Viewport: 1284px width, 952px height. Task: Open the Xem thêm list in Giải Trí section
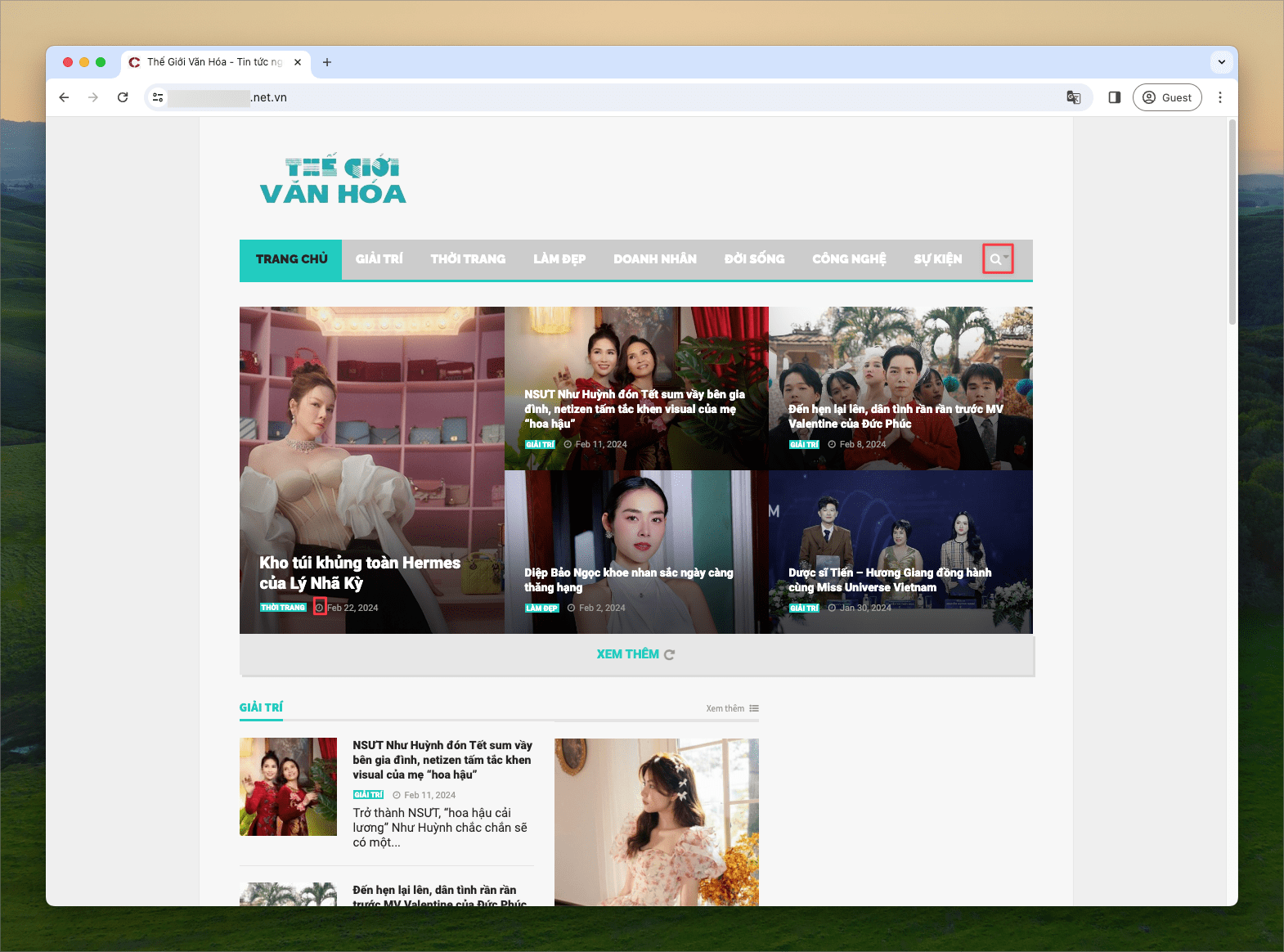pos(732,708)
